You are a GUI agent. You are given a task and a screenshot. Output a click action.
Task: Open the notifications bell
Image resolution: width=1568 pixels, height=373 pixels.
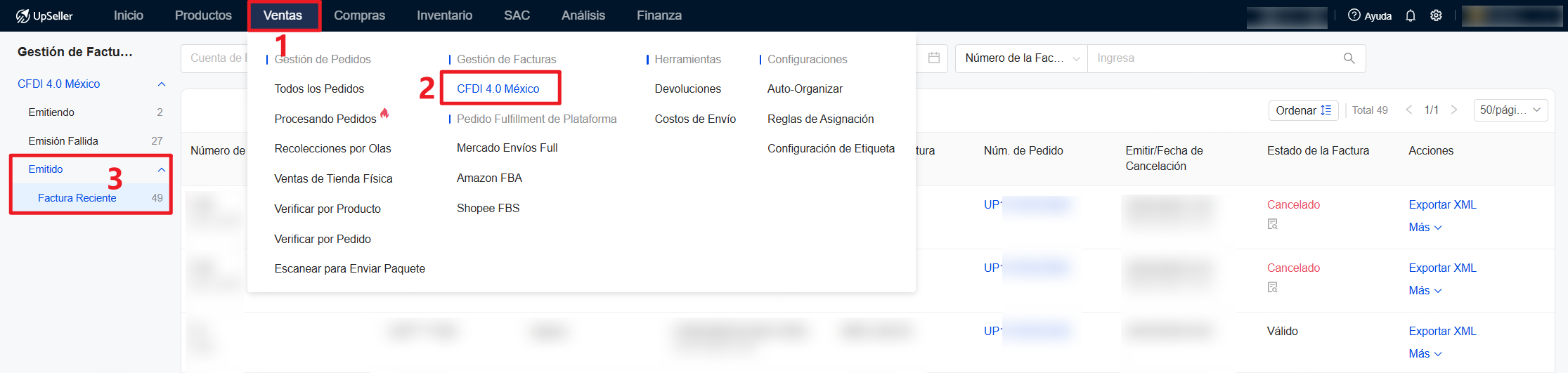(x=1410, y=15)
